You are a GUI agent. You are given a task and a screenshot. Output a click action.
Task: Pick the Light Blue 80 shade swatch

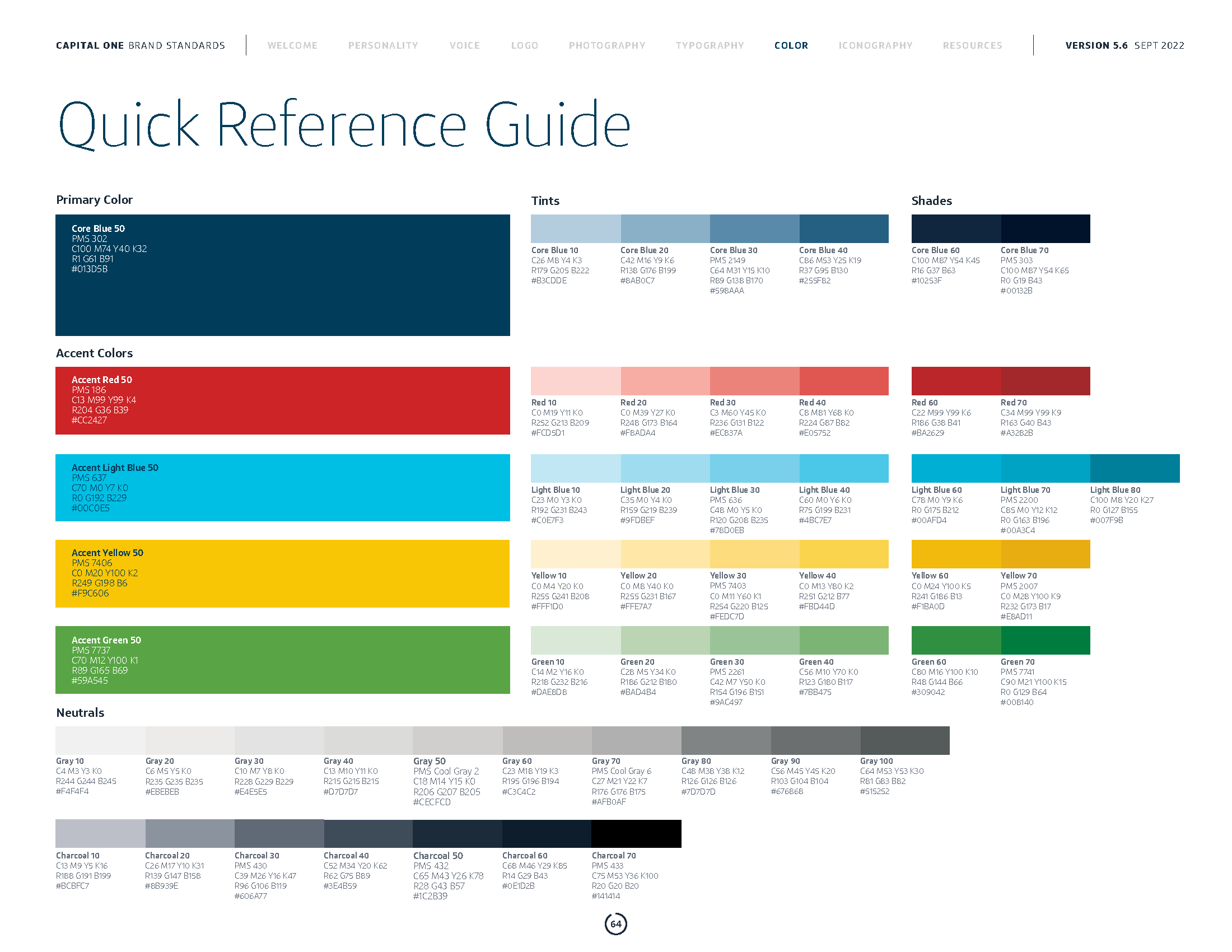click(1135, 468)
